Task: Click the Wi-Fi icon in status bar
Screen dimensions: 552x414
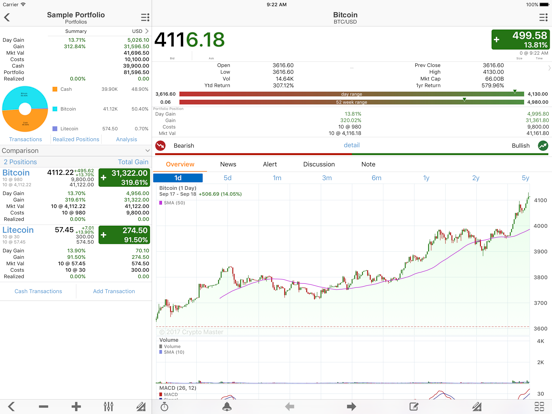Action: point(23,5)
